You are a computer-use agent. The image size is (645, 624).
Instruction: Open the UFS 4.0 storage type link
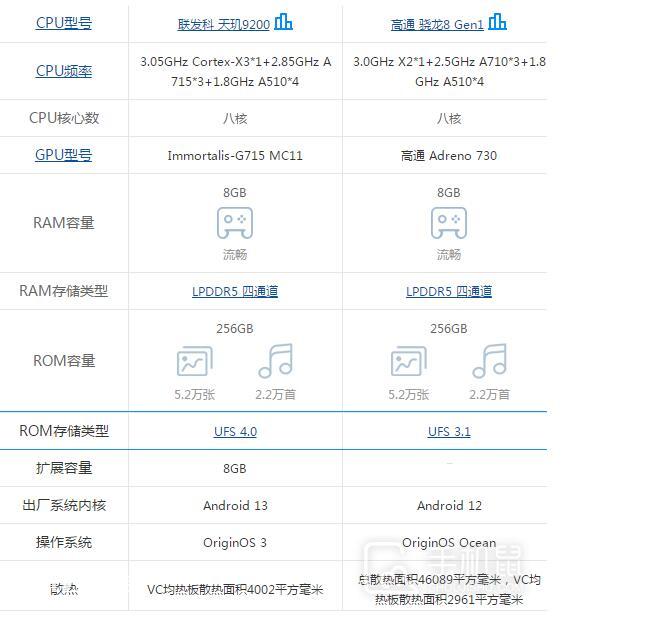[x=235, y=431]
